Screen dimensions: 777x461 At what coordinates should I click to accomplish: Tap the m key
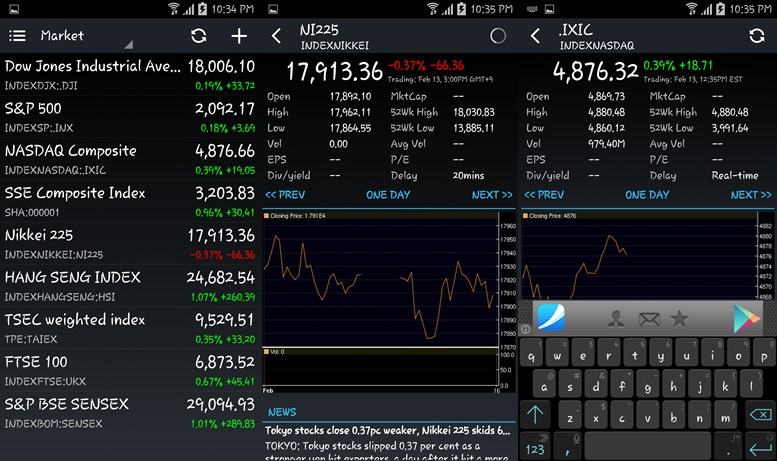(725, 416)
